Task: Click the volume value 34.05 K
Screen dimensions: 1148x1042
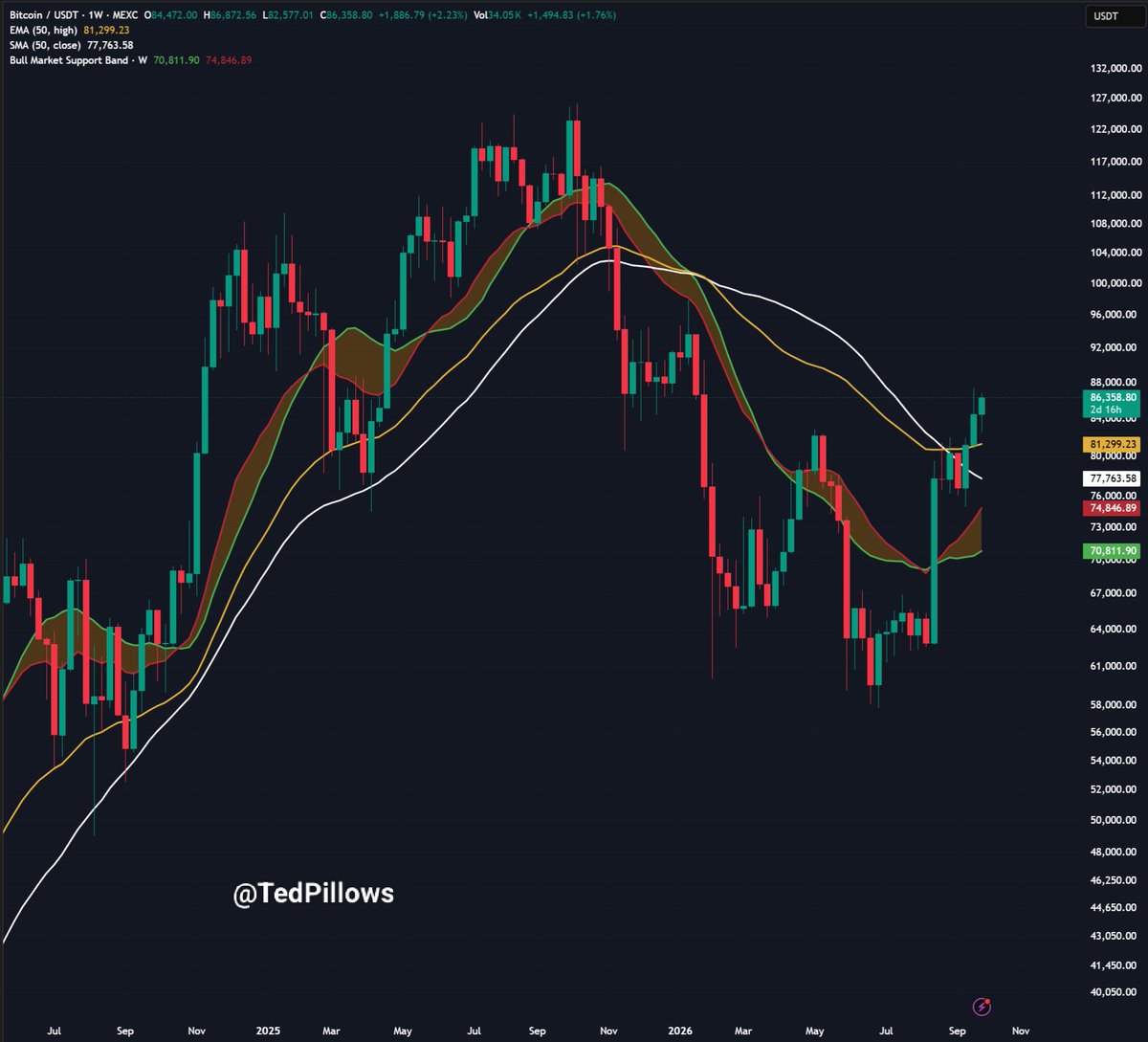Action: point(505,15)
